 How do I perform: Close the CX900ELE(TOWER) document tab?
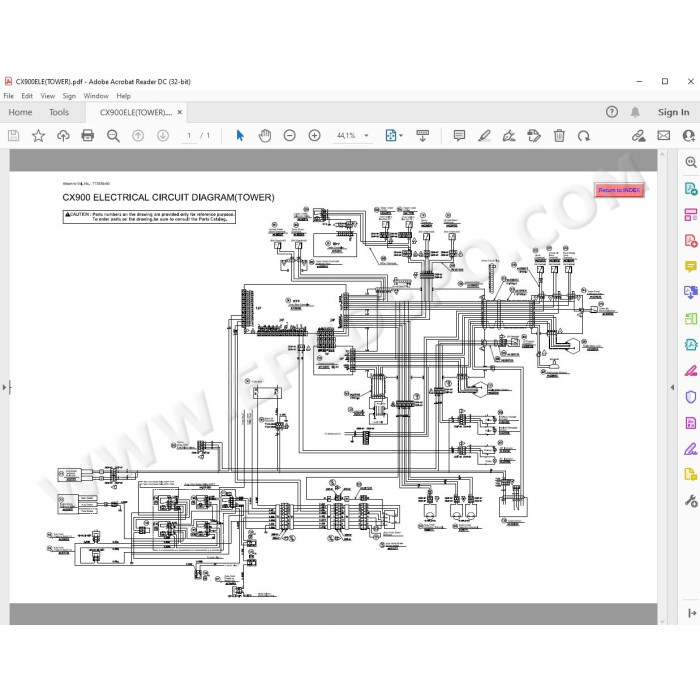click(179, 112)
